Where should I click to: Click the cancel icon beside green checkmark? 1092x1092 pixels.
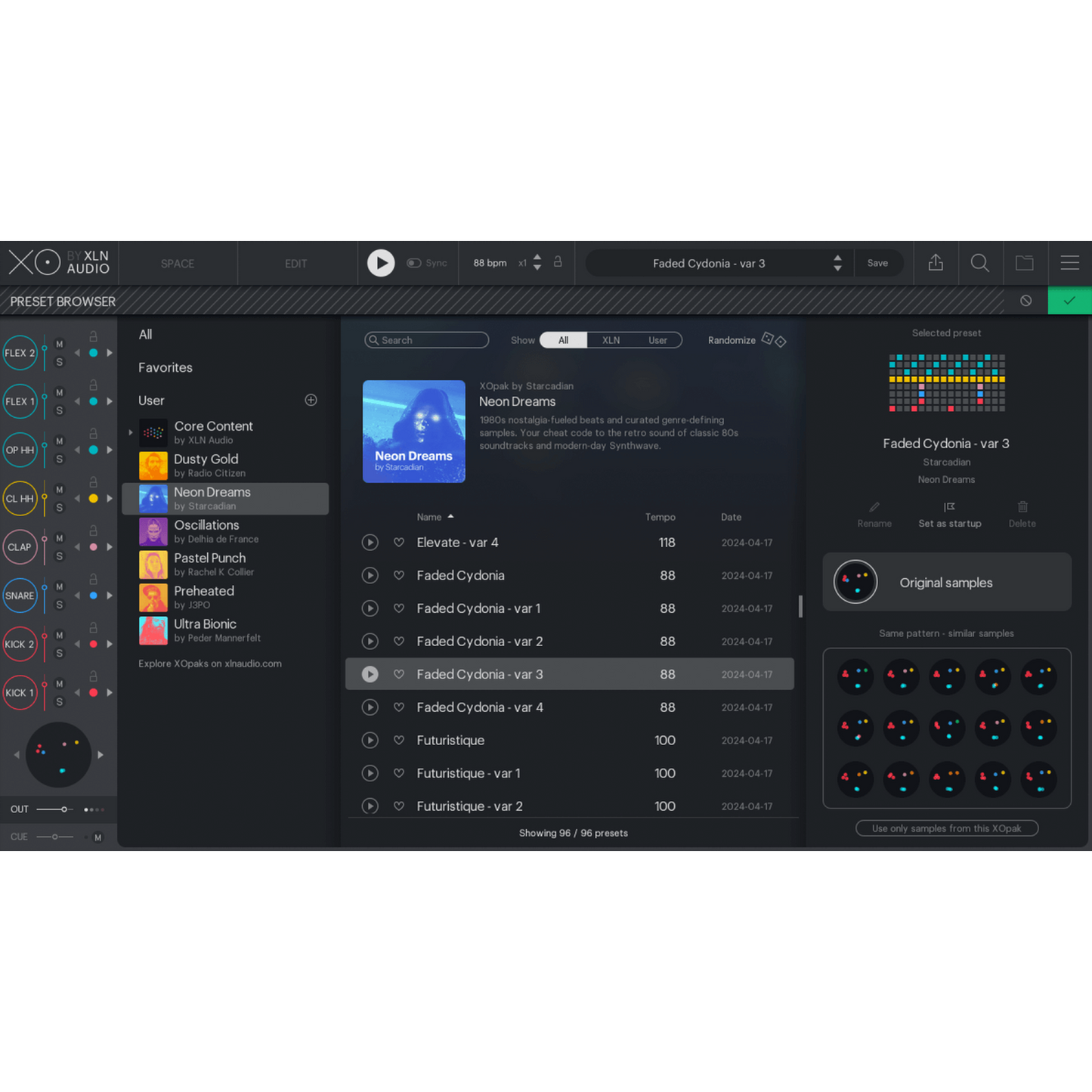pyautogui.click(x=1025, y=301)
